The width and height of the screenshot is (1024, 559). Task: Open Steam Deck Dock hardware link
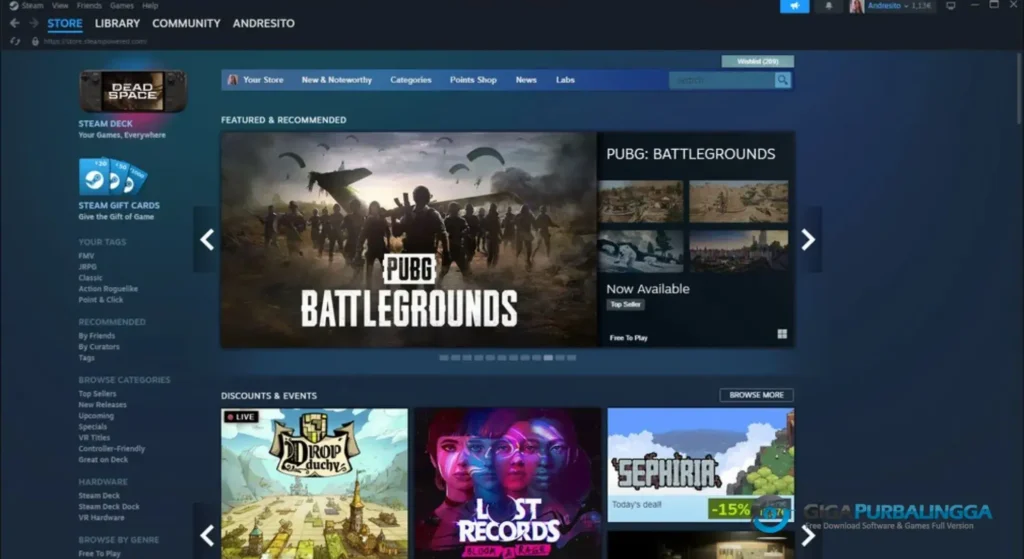(x=109, y=507)
